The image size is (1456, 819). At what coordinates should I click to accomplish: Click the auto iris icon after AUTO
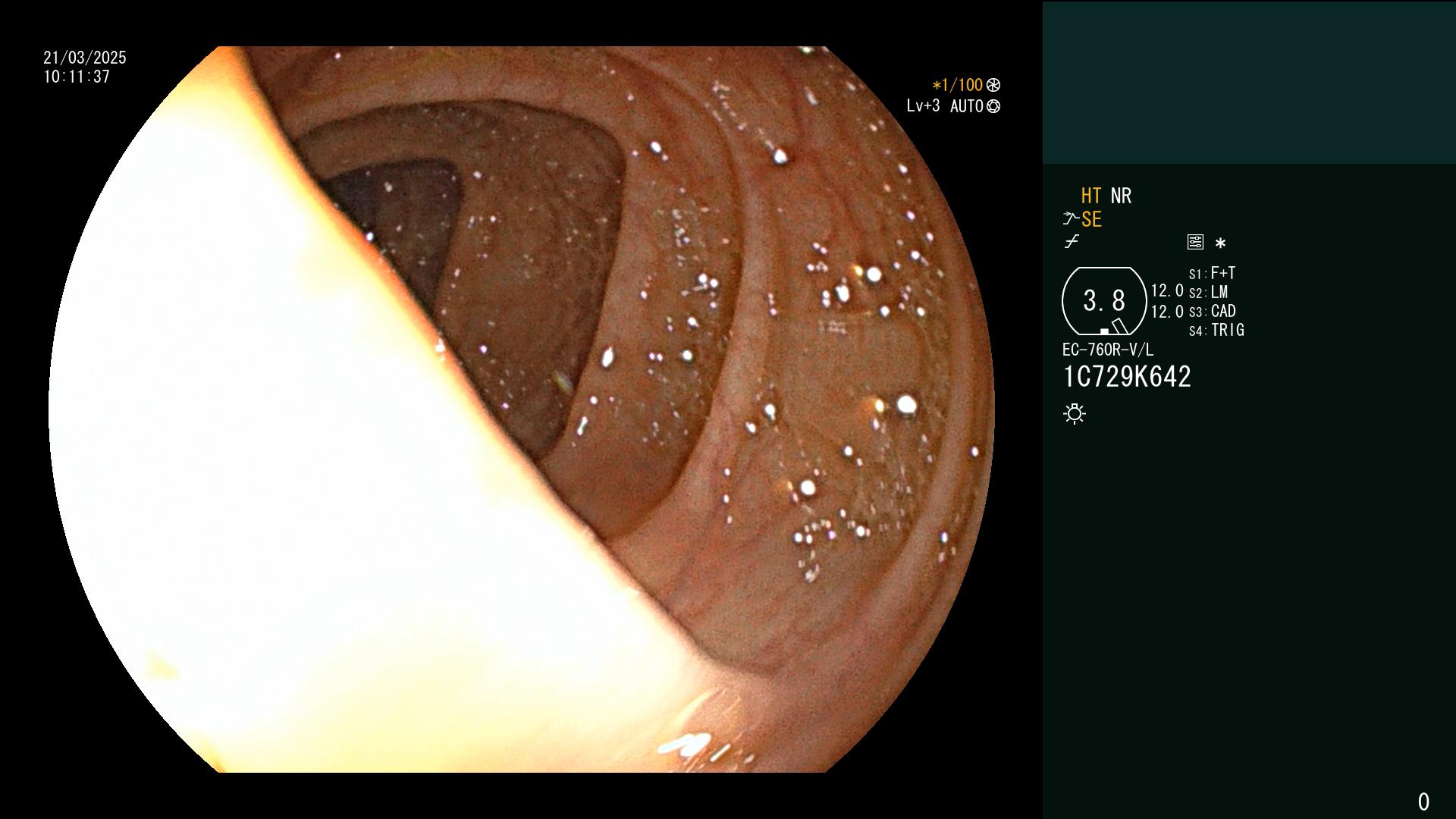tap(993, 106)
